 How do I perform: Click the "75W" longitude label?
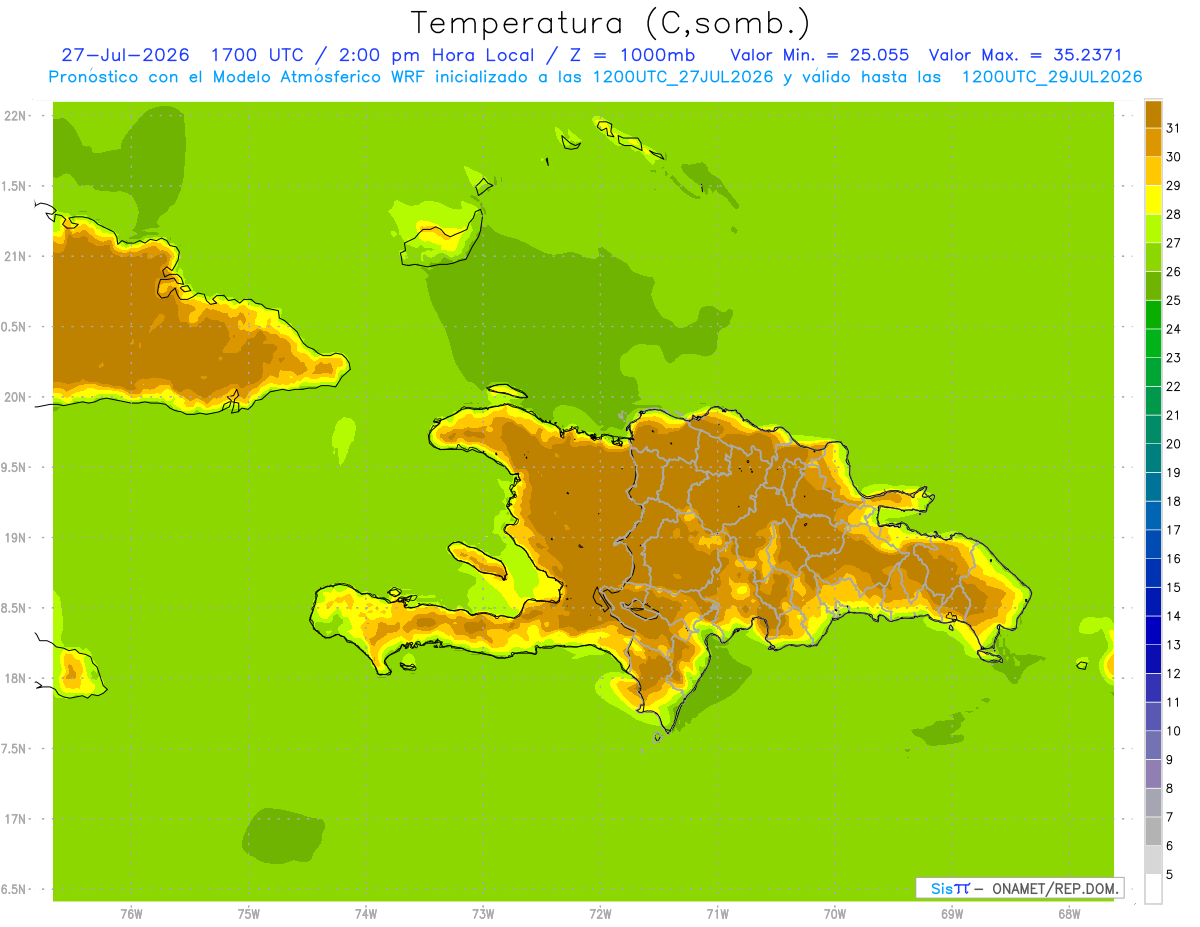click(248, 914)
